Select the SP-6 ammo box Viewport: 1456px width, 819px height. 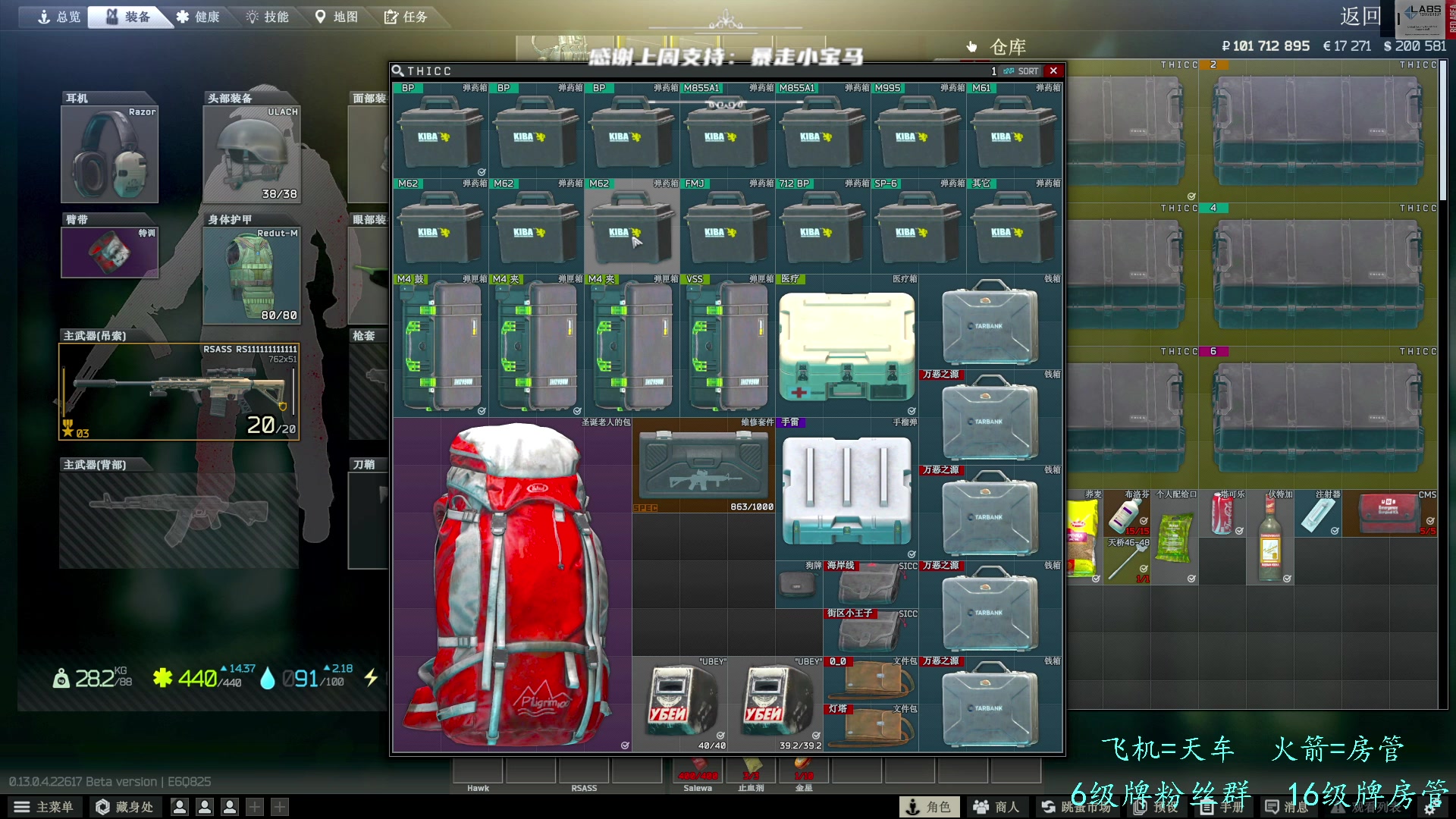(x=918, y=226)
